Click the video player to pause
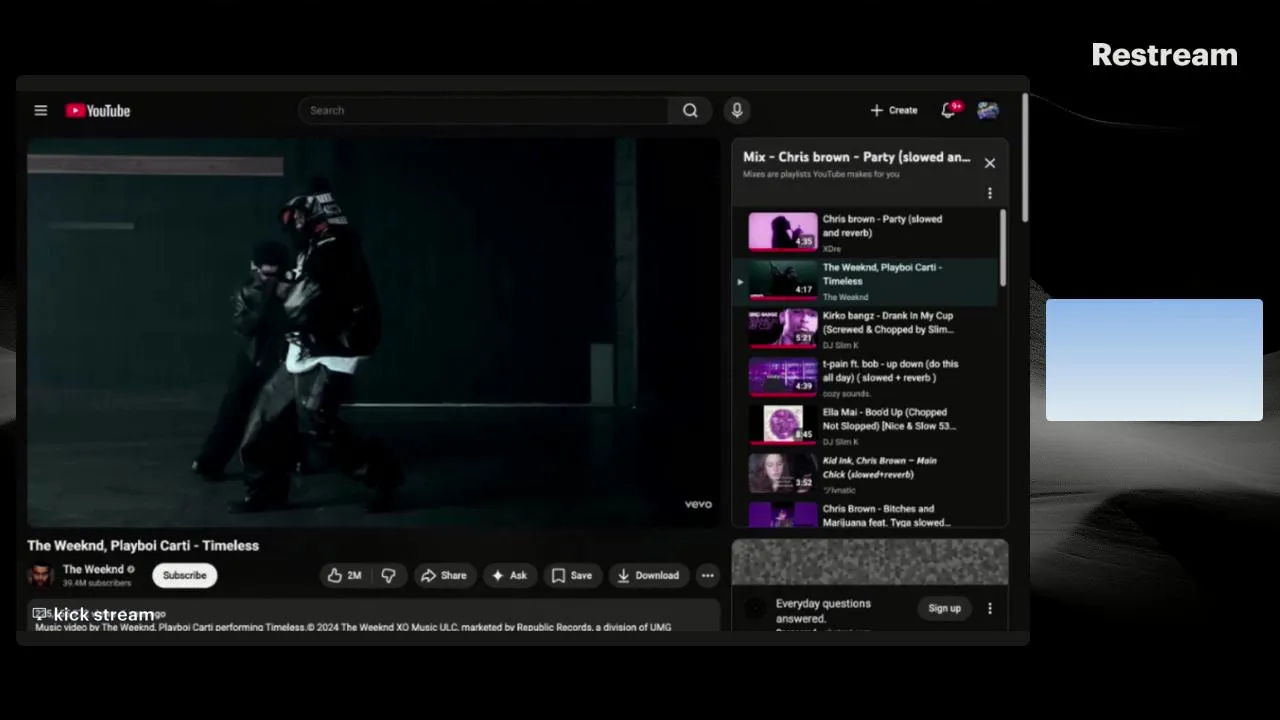This screenshot has height=720, width=1280. tap(373, 332)
